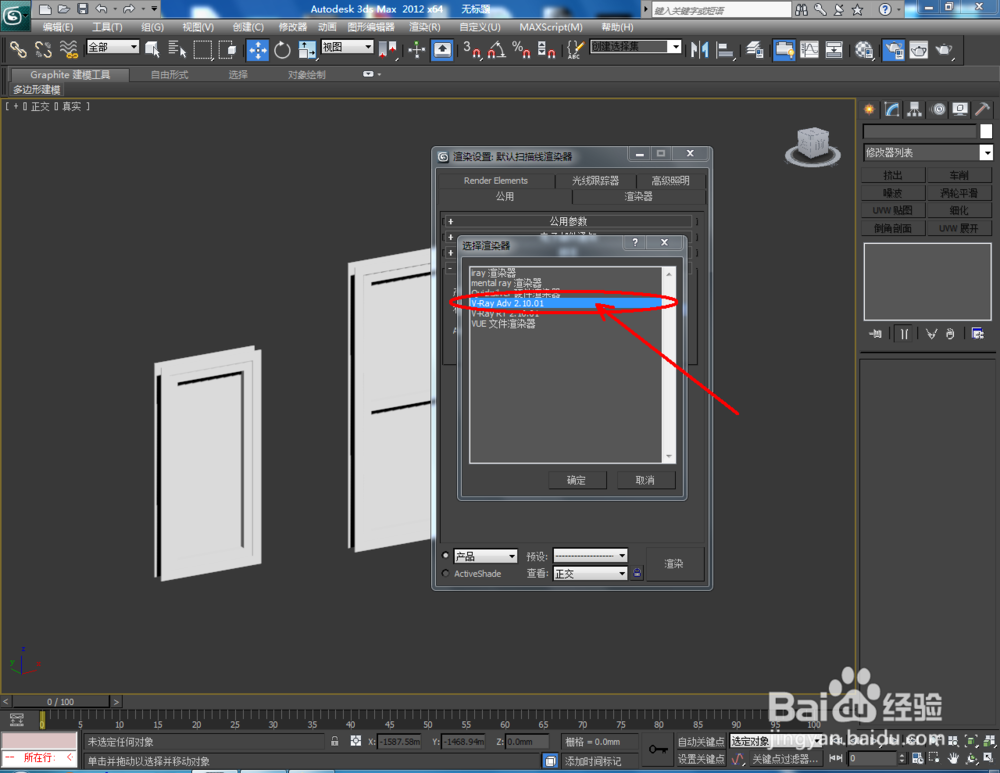
Task: Open the 预设 preset dropdown
Action: click(x=590, y=556)
